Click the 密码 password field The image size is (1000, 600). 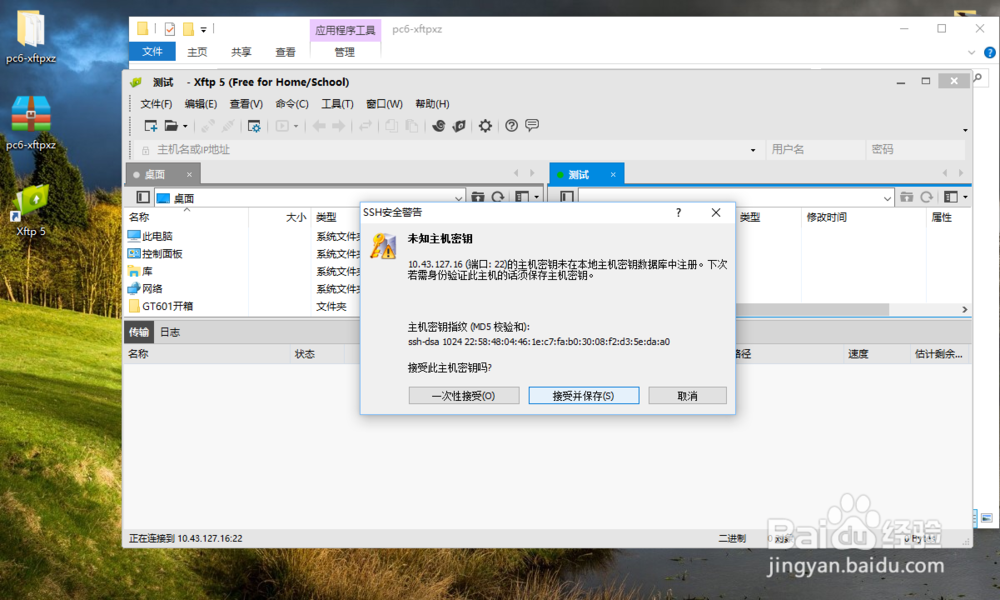pyautogui.click(x=916, y=149)
